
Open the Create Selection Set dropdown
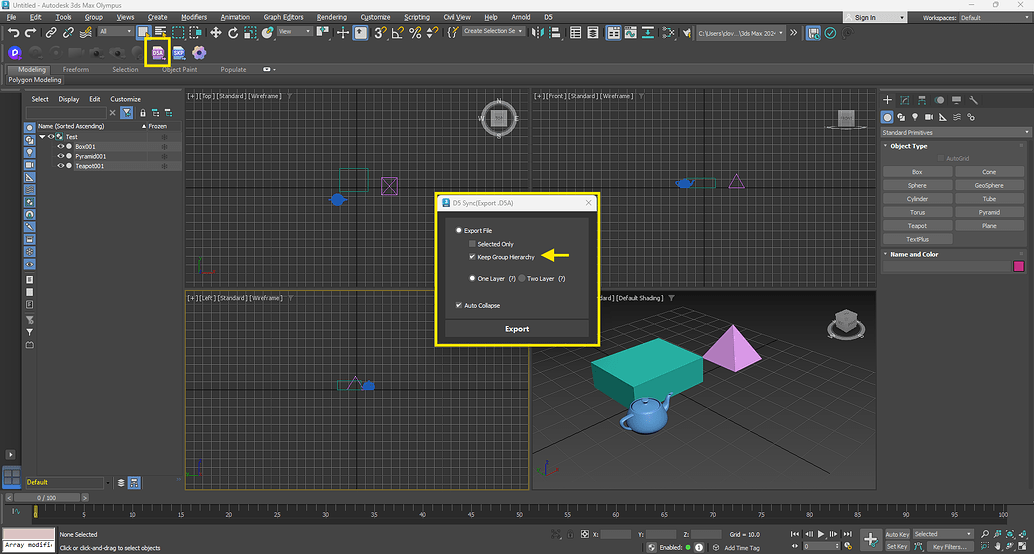493,31
